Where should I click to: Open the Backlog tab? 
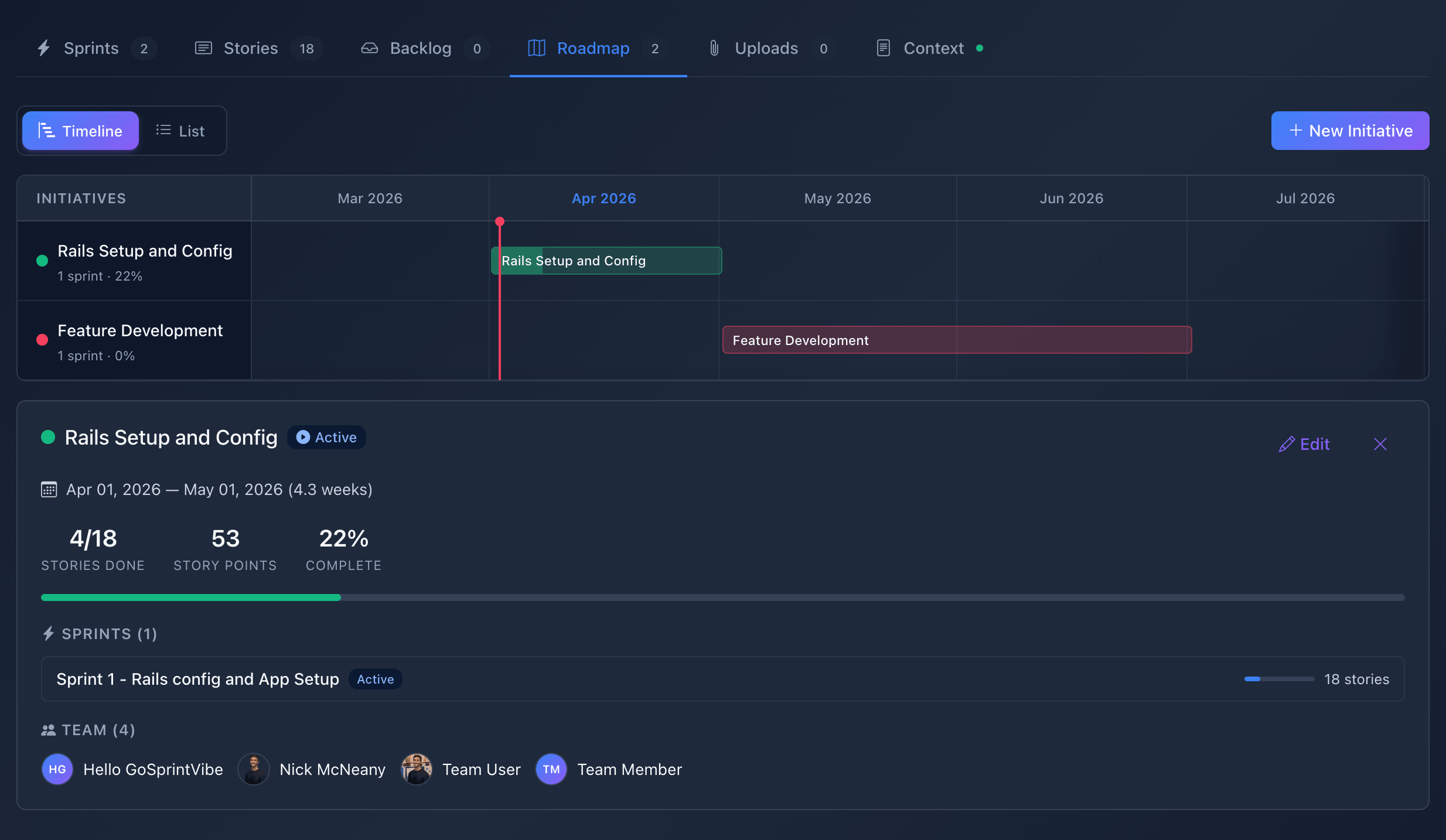pyautogui.click(x=425, y=48)
